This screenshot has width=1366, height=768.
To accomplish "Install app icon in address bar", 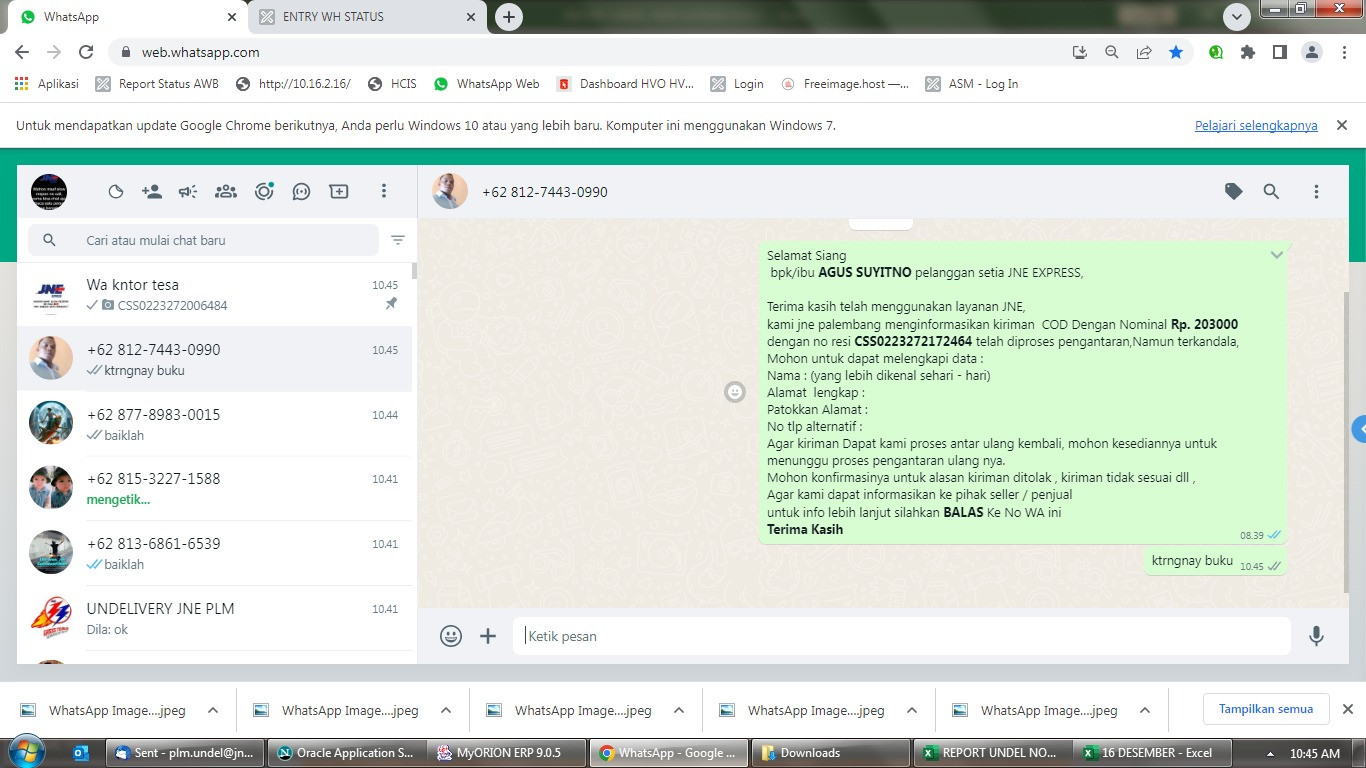I will [1079, 52].
